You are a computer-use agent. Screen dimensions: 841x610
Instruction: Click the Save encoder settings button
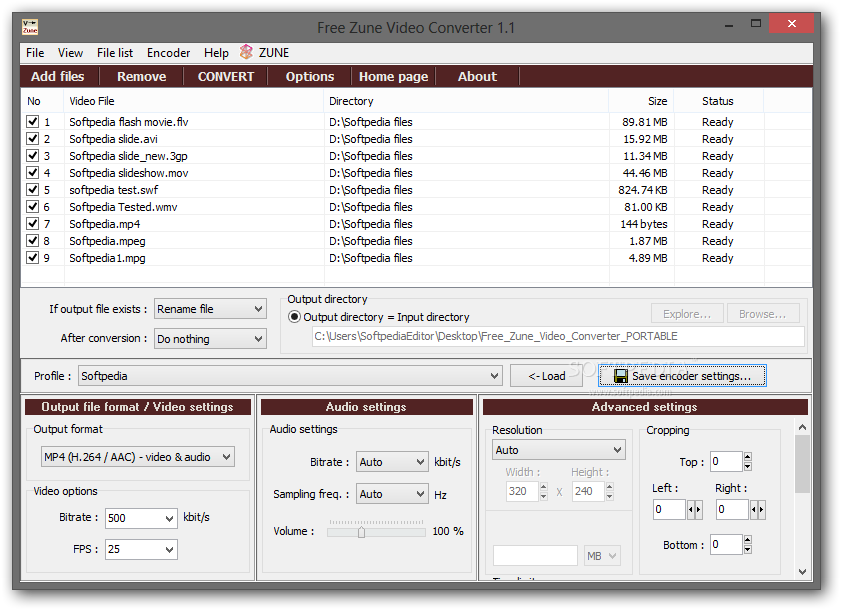[682, 376]
